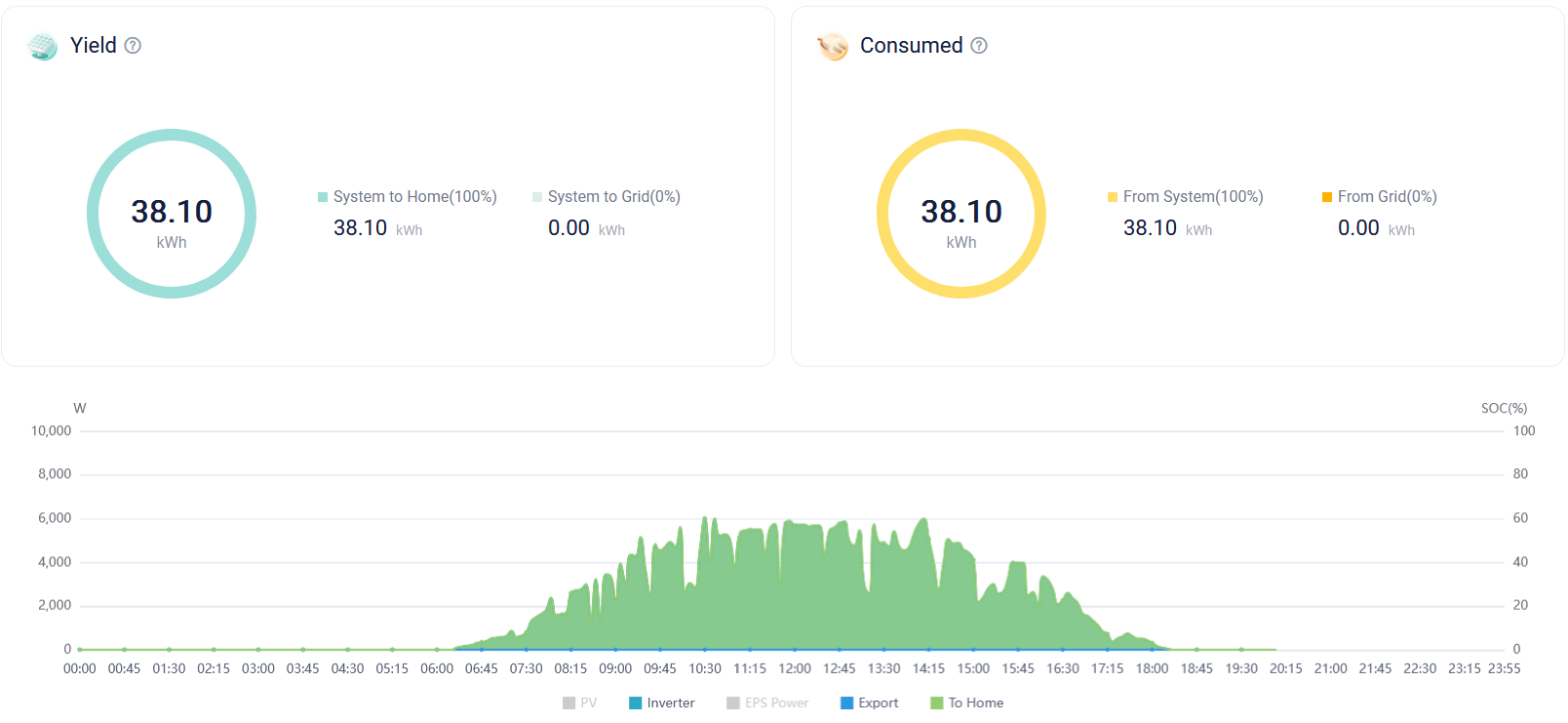Click the 38.10 kWh value under System to Home
This screenshot has width=1568, height=723.
tap(378, 228)
